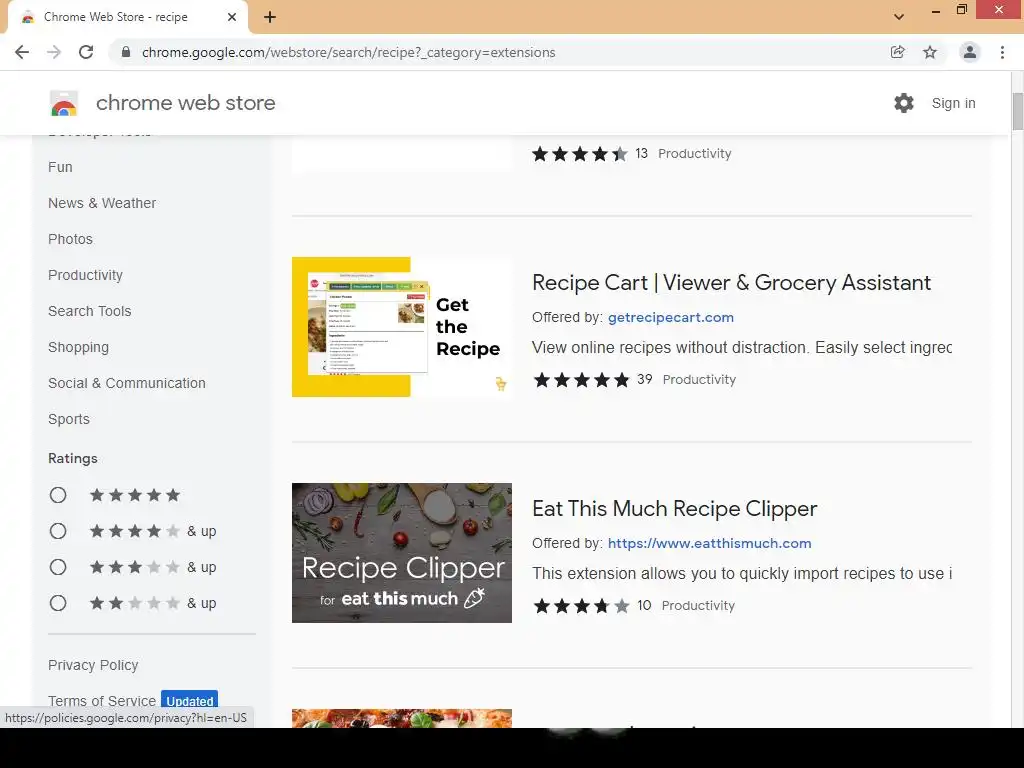Select the Social & Communication category
The width and height of the screenshot is (1024, 768).
127,383
